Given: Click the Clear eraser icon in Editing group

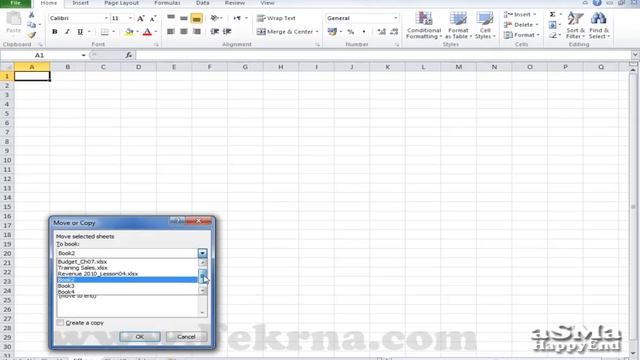Looking at the screenshot, I should pyautogui.click(x=552, y=35).
